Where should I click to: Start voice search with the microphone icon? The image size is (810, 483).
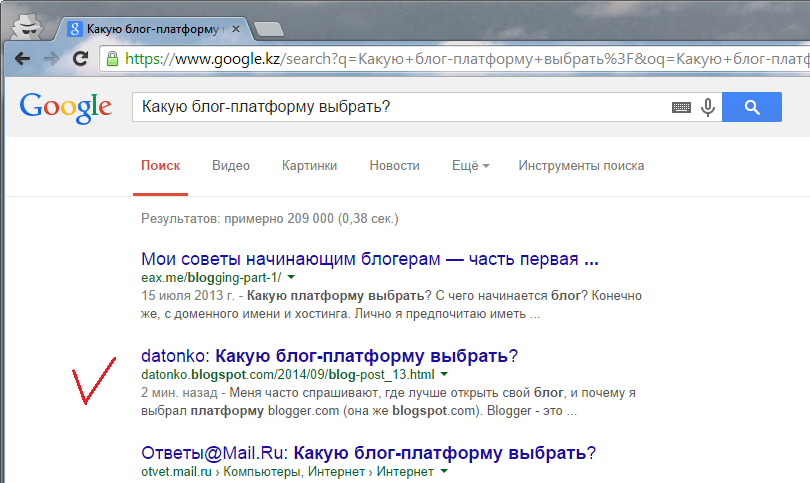pyautogui.click(x=708, y=107)
